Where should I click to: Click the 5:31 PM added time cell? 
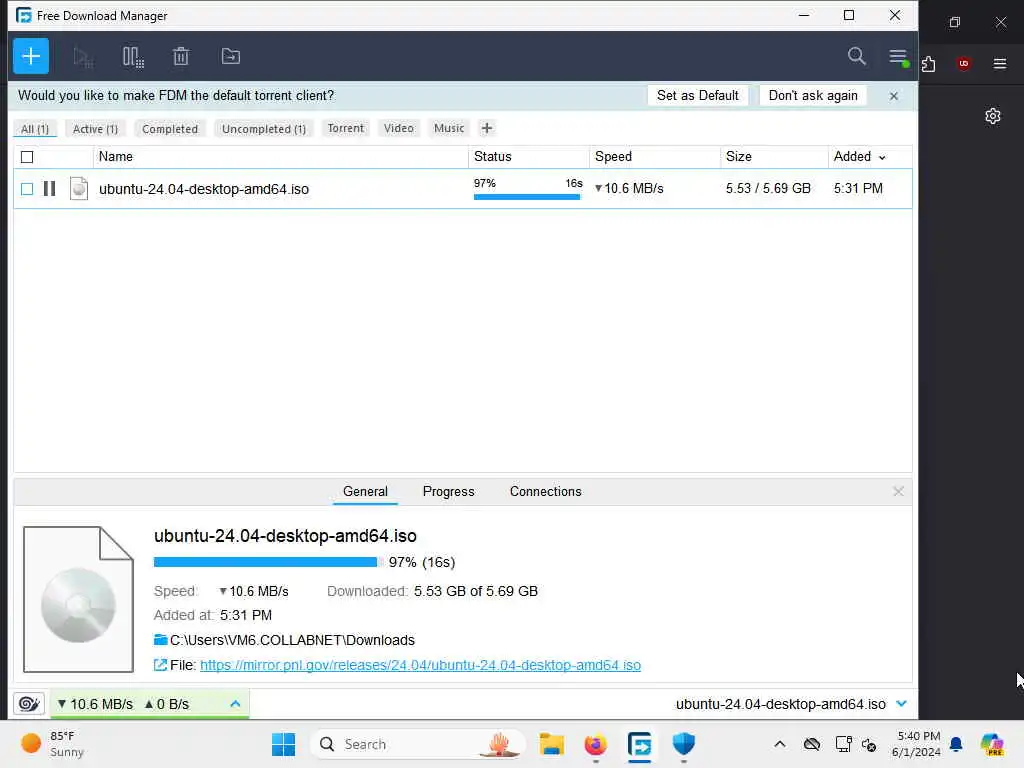coord(858,189)
